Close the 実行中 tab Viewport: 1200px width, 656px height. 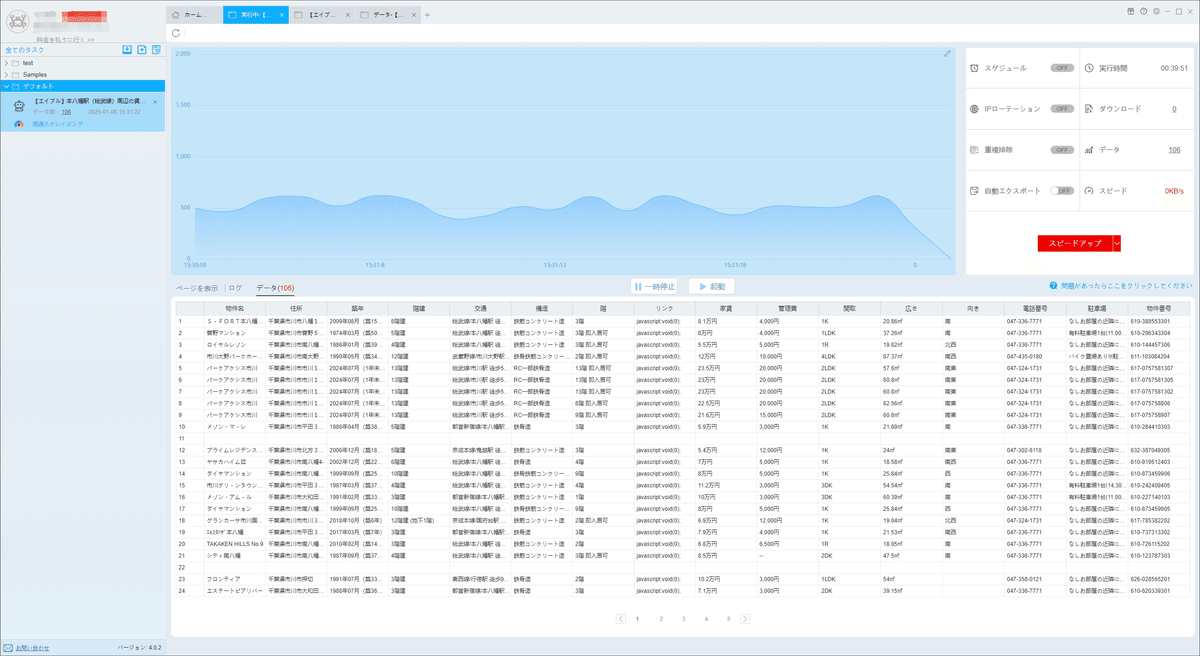coord(282,15)
